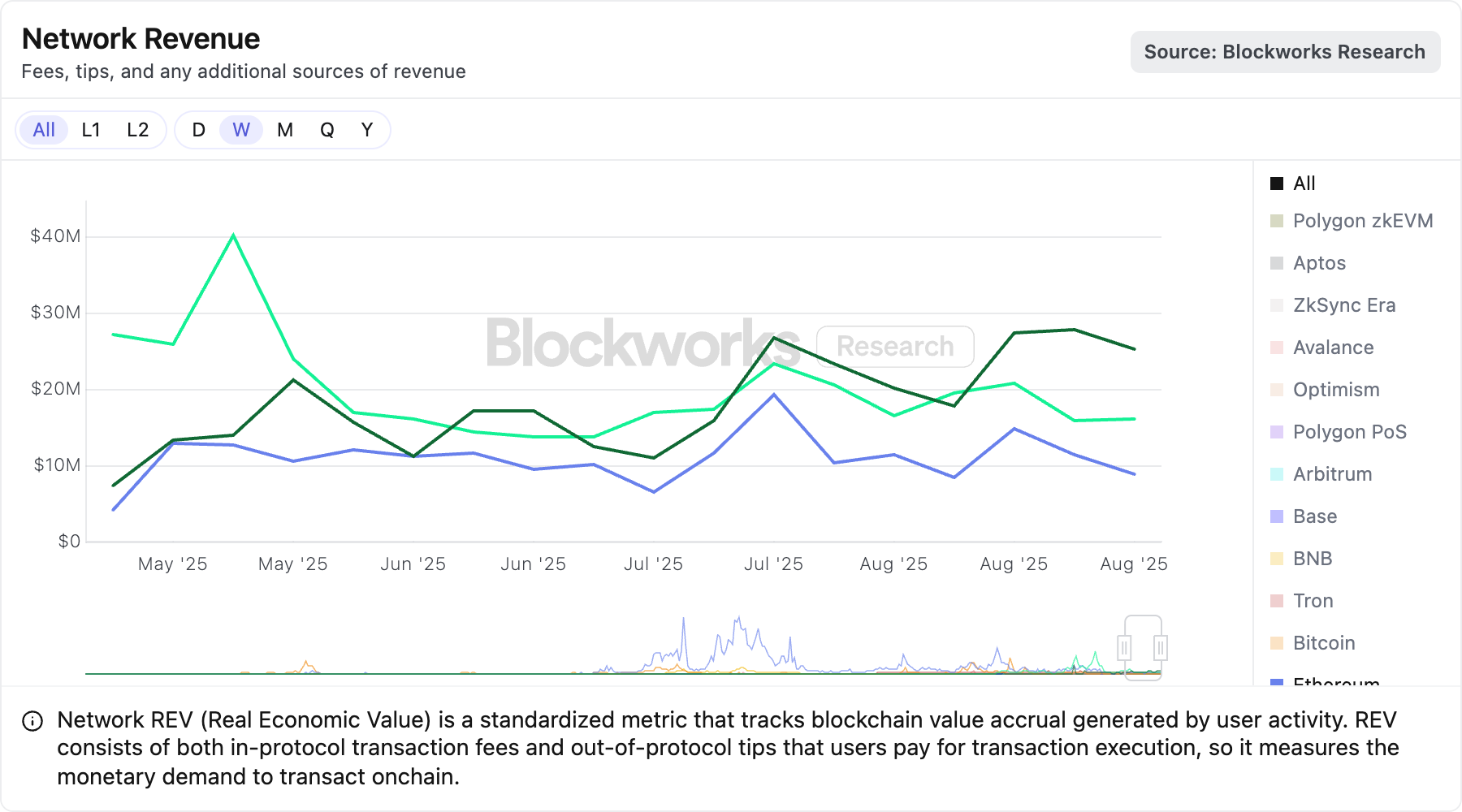Click the left range slider handle
Screen dimensions: 1462x812
(1125, 648)
